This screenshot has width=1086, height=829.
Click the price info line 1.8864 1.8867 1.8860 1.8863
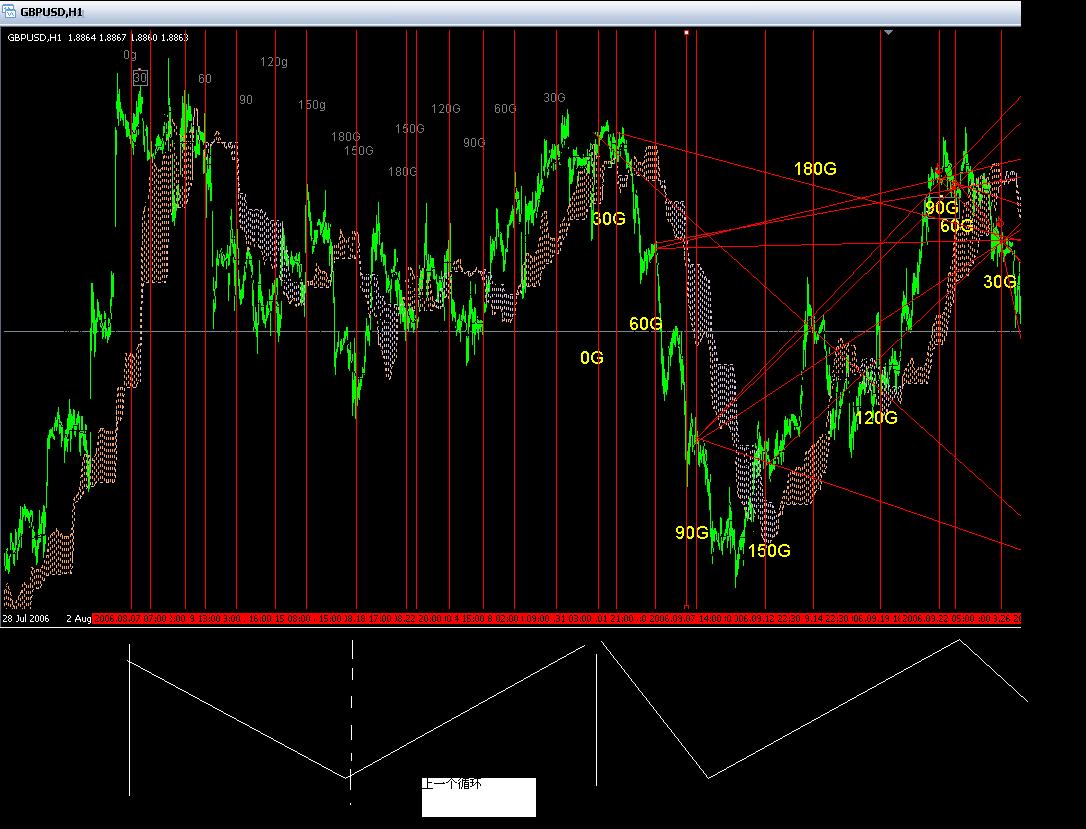point(127,37)
